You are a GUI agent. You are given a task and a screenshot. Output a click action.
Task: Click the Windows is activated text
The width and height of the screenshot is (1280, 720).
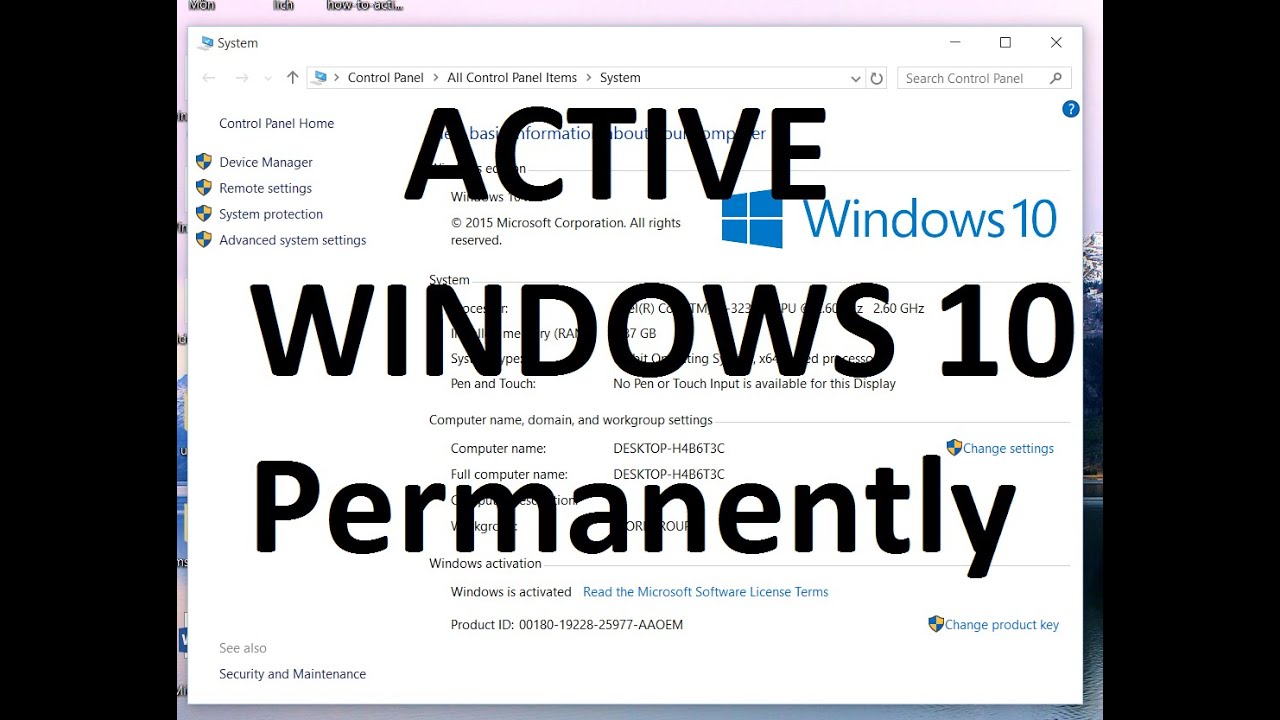tap(511, 592)
